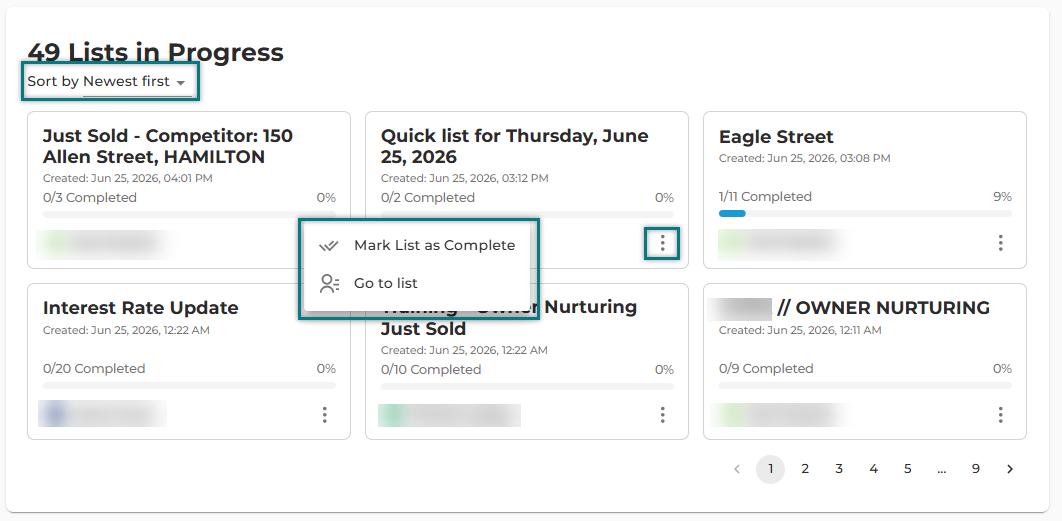
Task: Go to next page with right chevron
Action: (1010, 469)
